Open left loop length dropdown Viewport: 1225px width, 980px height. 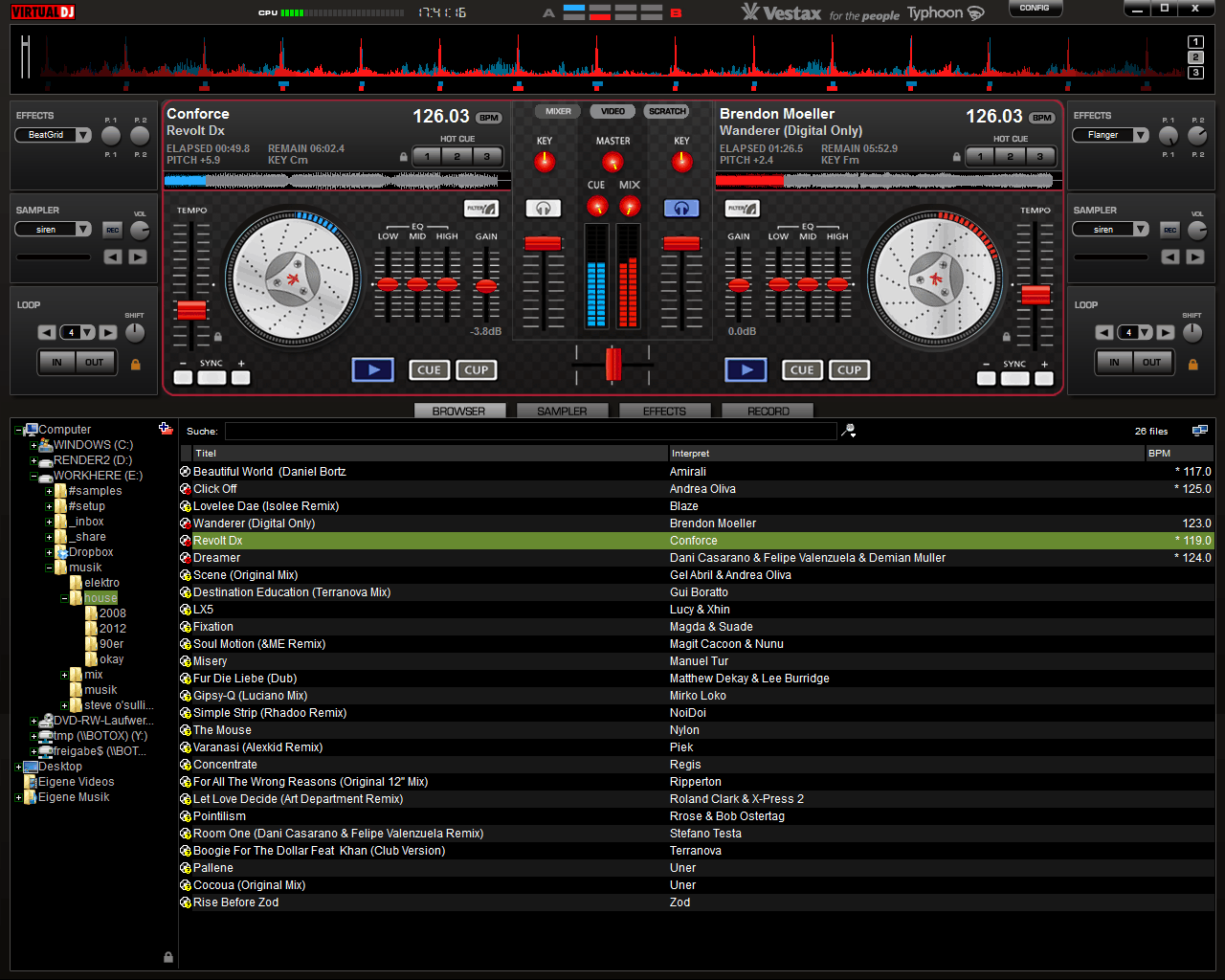(x=88, y=332)
